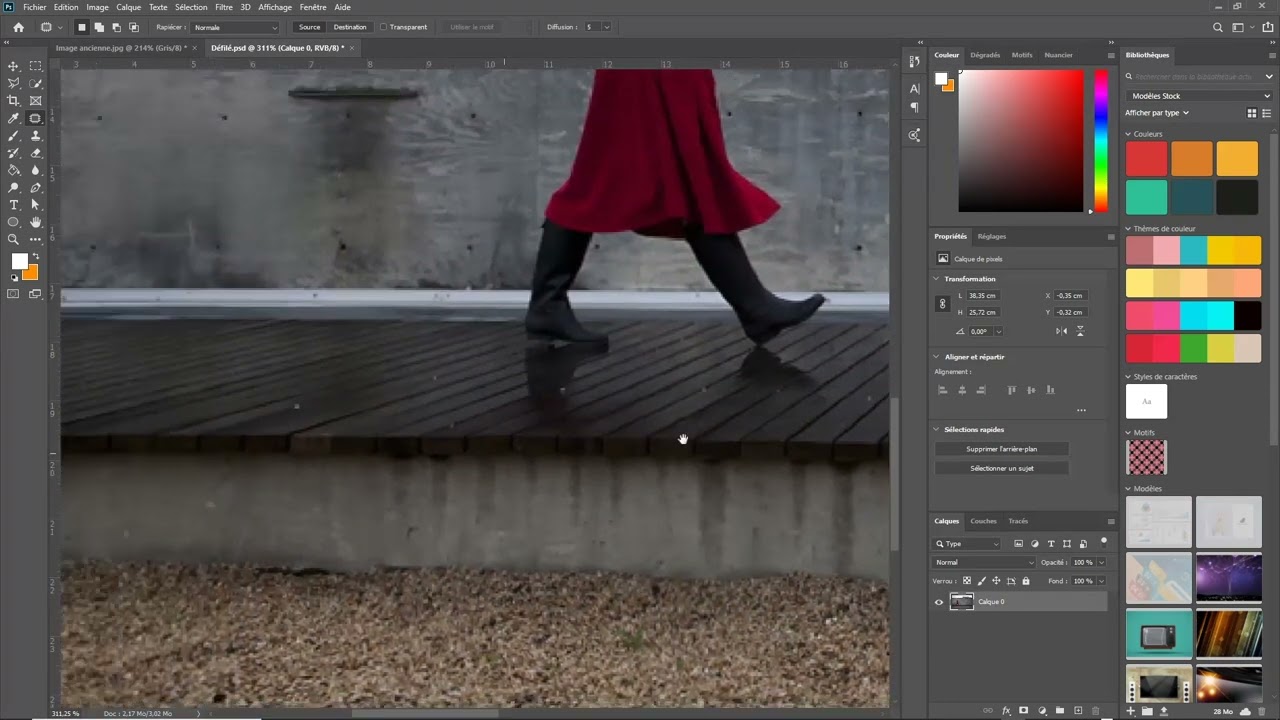The image size is (1280, 720).
Task: Click Afficher par type filter
Action: [1157, 113]
